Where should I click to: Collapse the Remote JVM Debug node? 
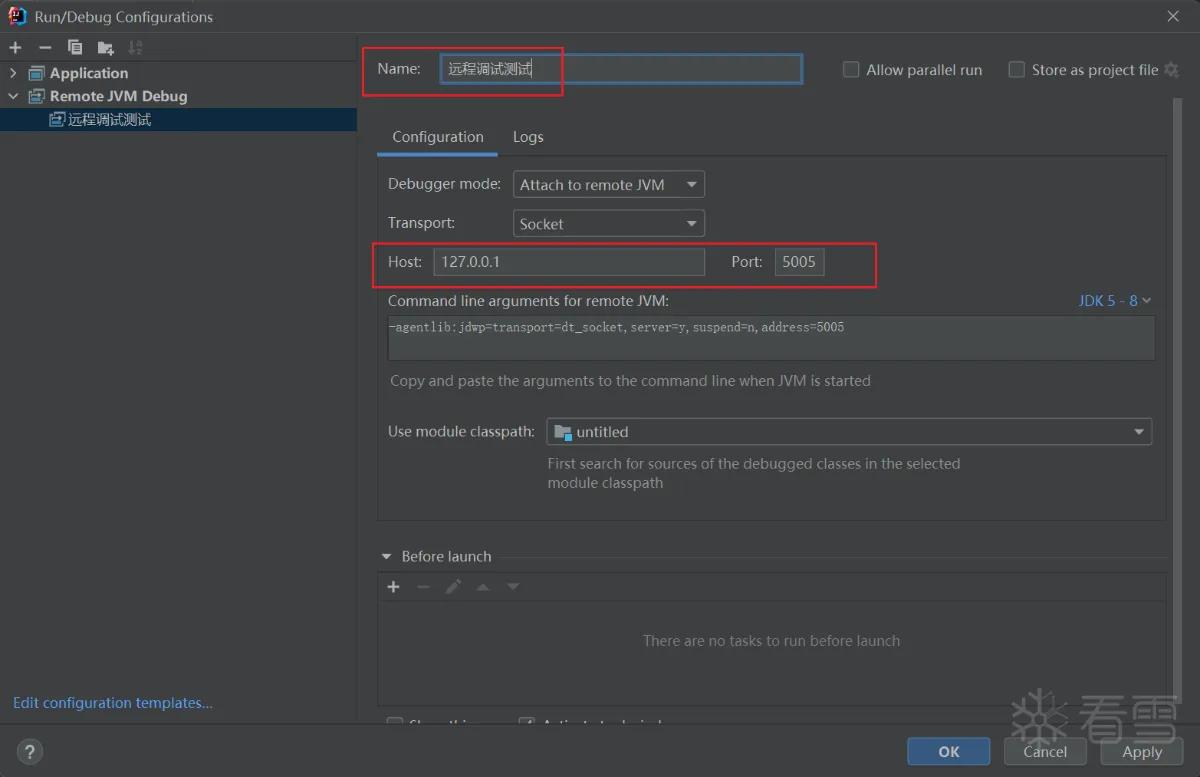tap(13, 96)
